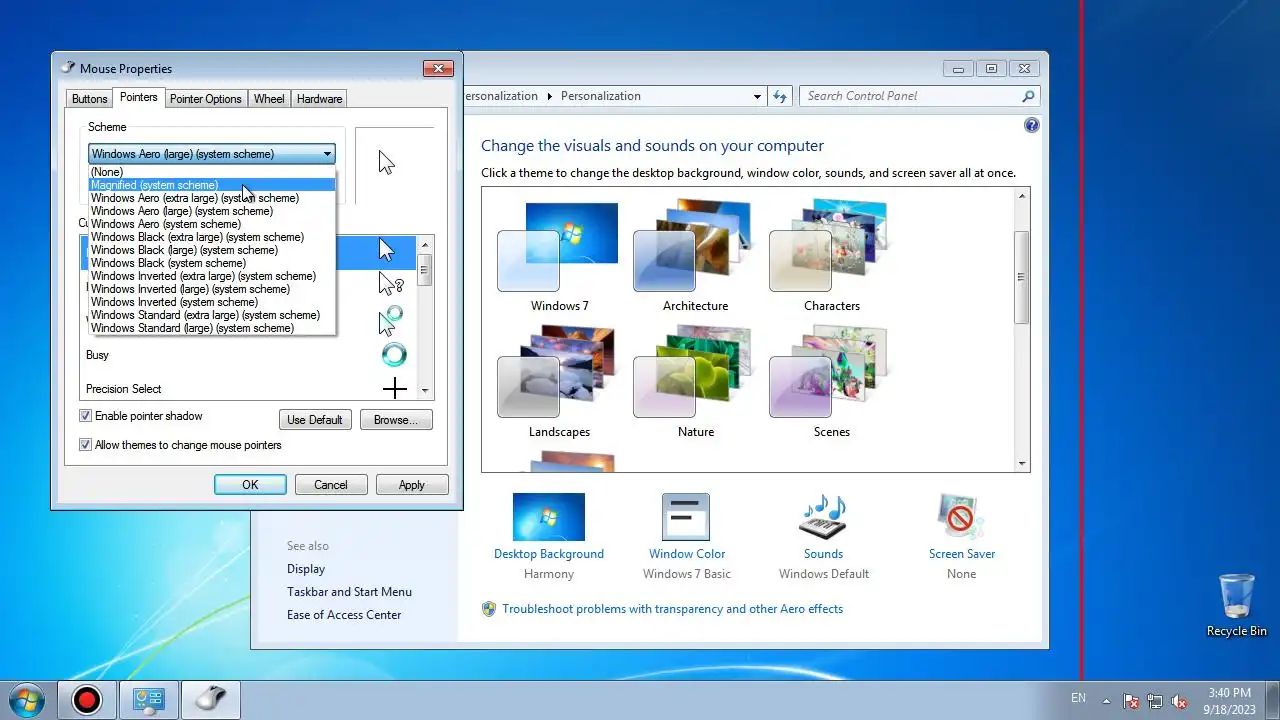Viewport: 1280px width, 720px height.
Task: Click the network tray icon
Action: pyautogui.click(x=1155, y=701)
